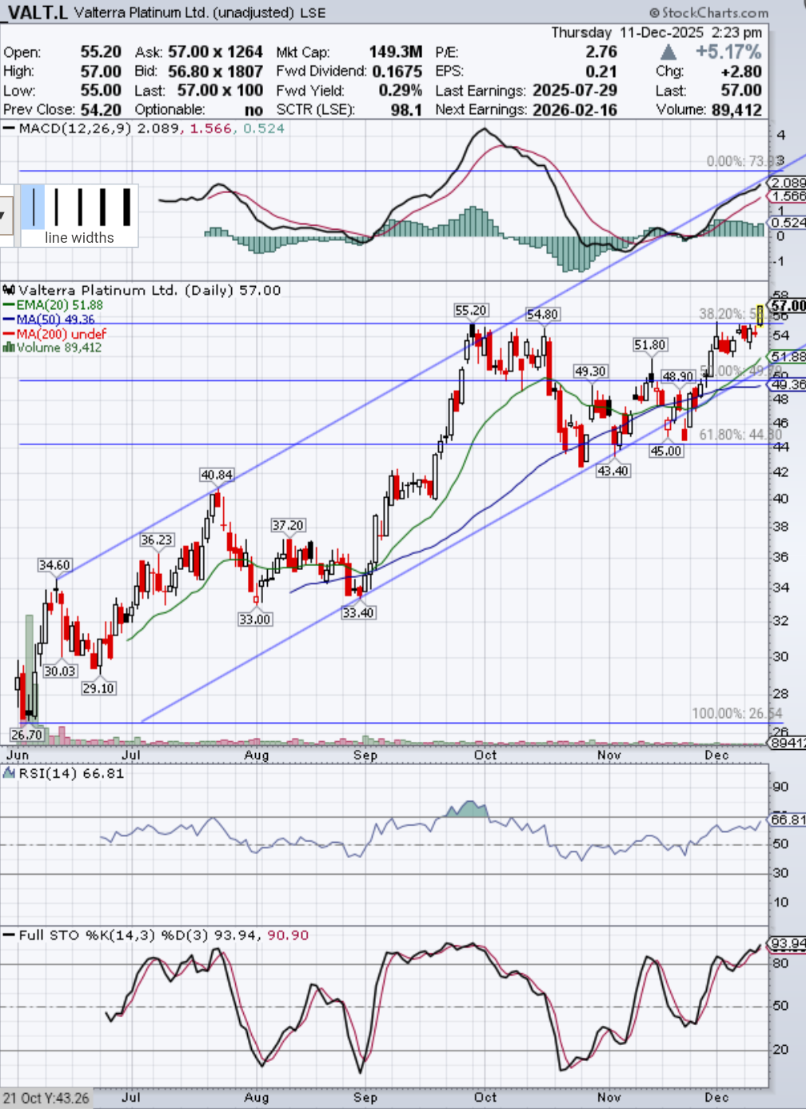Choose the thickest line width option

pos(127,207)
